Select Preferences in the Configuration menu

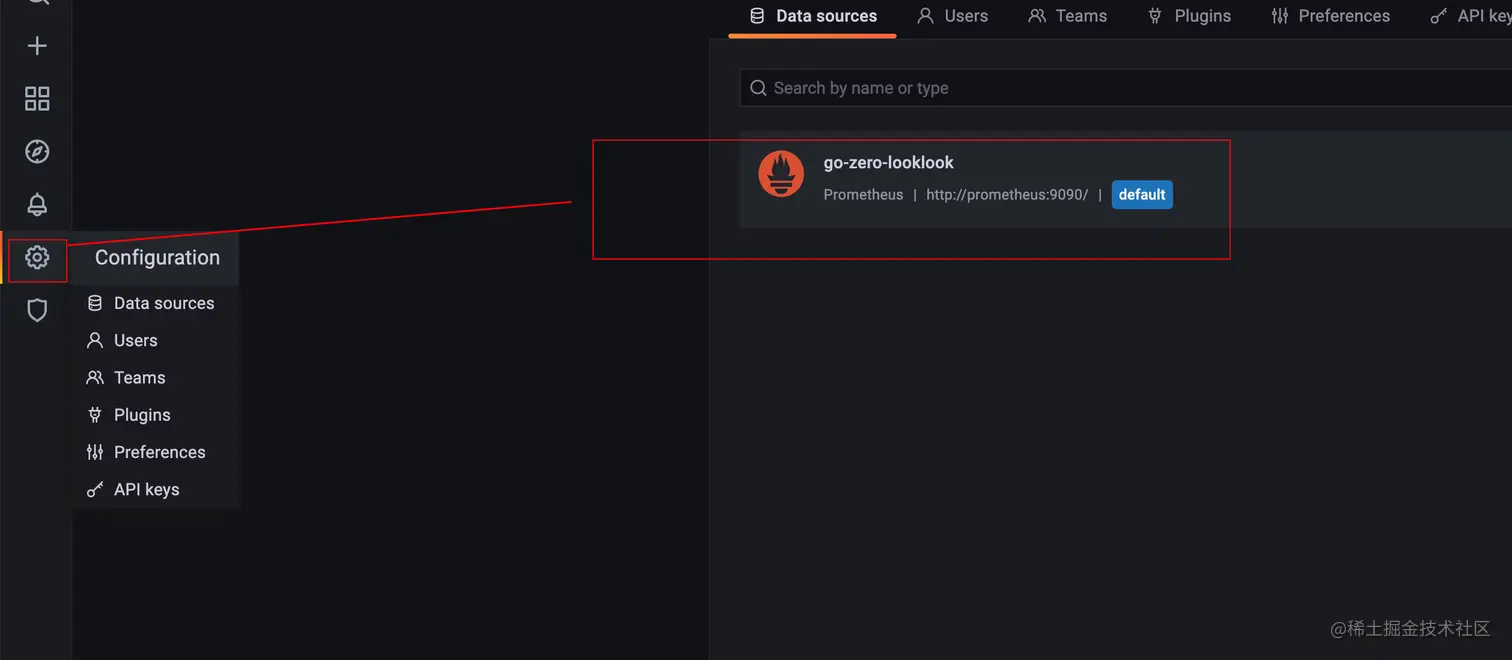156,452
